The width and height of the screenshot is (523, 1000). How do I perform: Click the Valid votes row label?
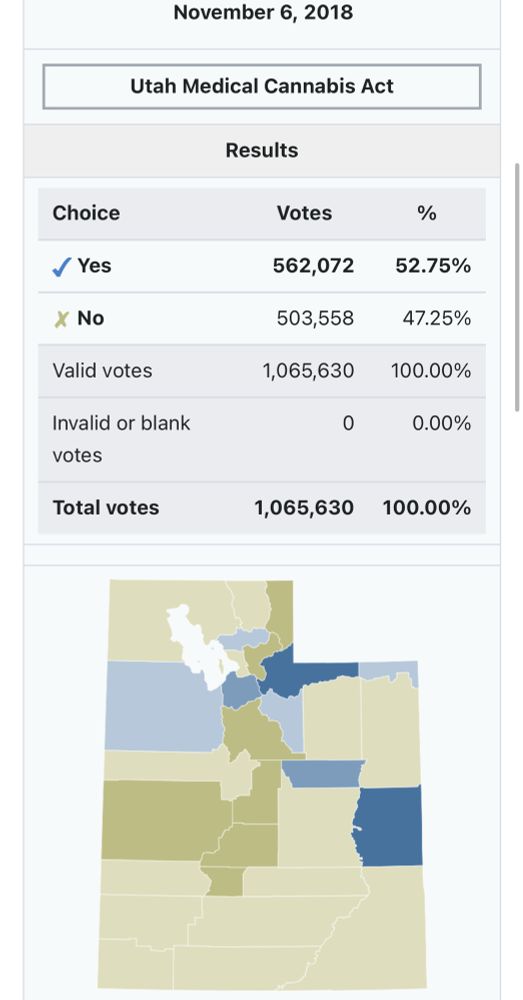coord(102,371)
